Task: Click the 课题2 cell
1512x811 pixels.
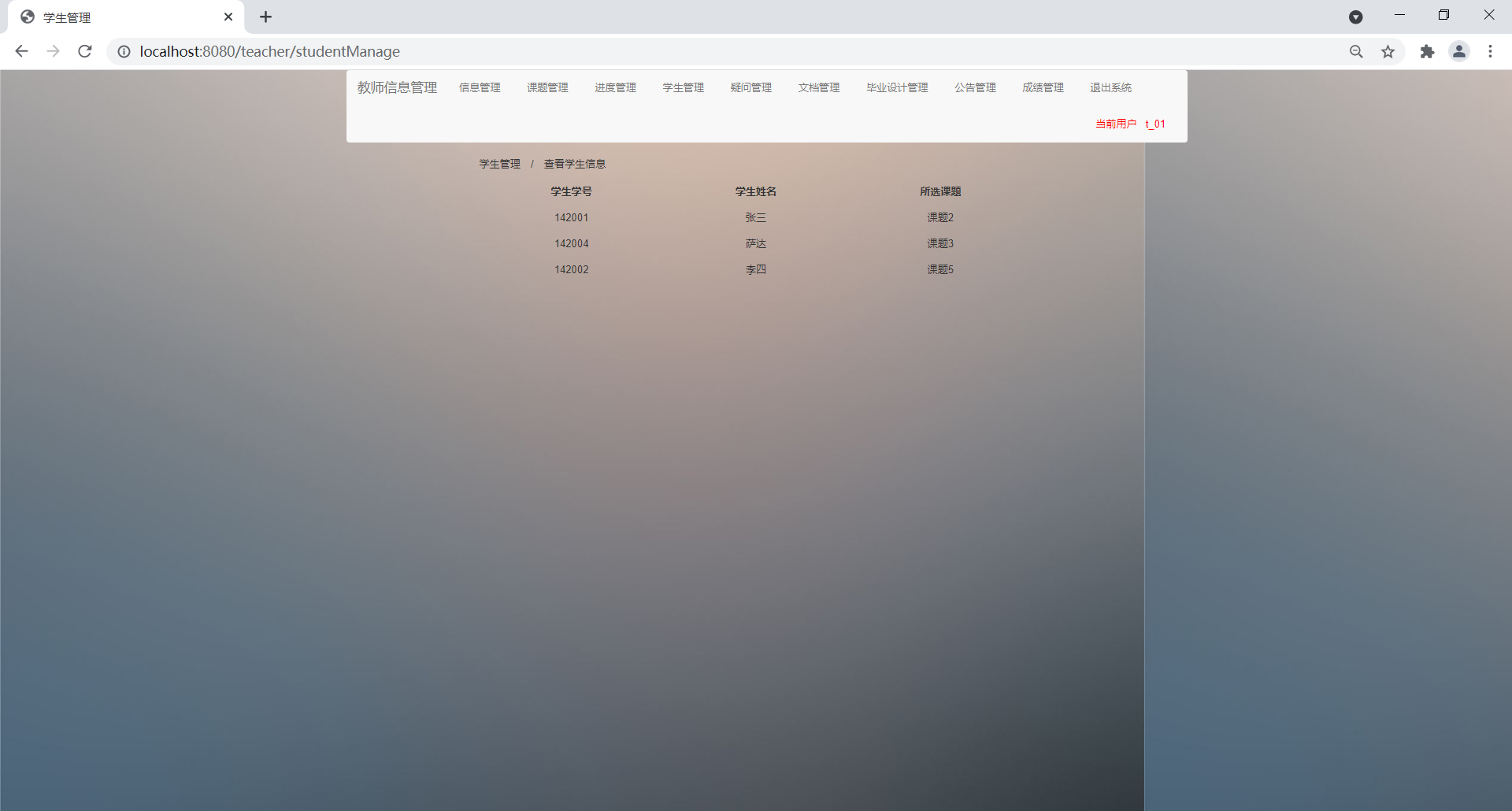Action: click(940, 217)
